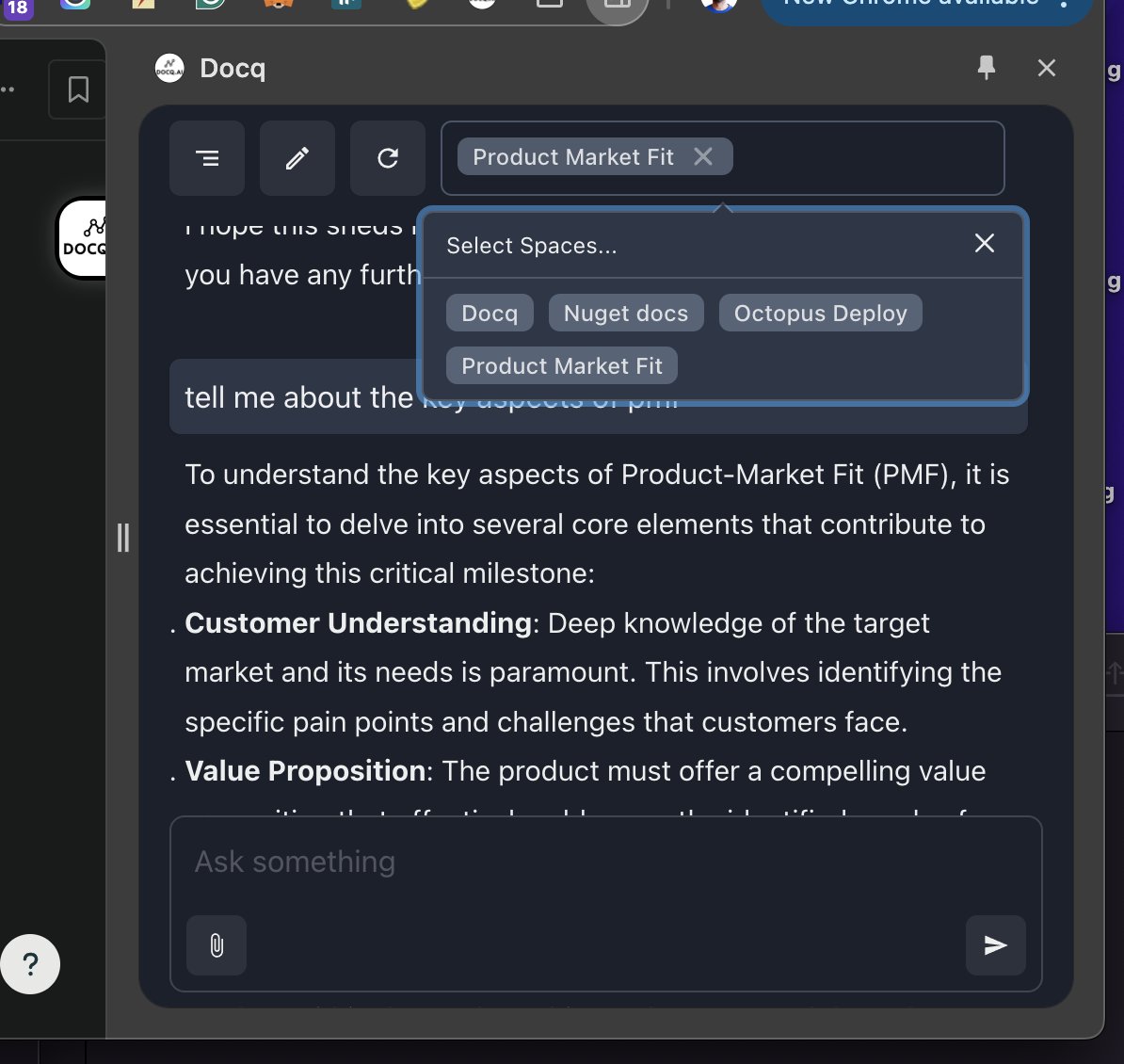
Task: Click the side panel toggle in Chrome toolbar
Action: (618, 6)
